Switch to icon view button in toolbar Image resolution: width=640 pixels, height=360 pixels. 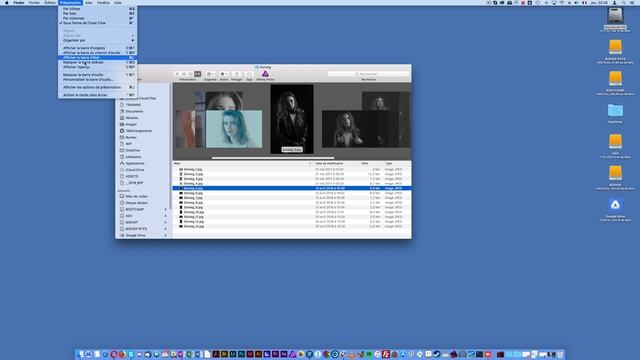pos(177,74)
